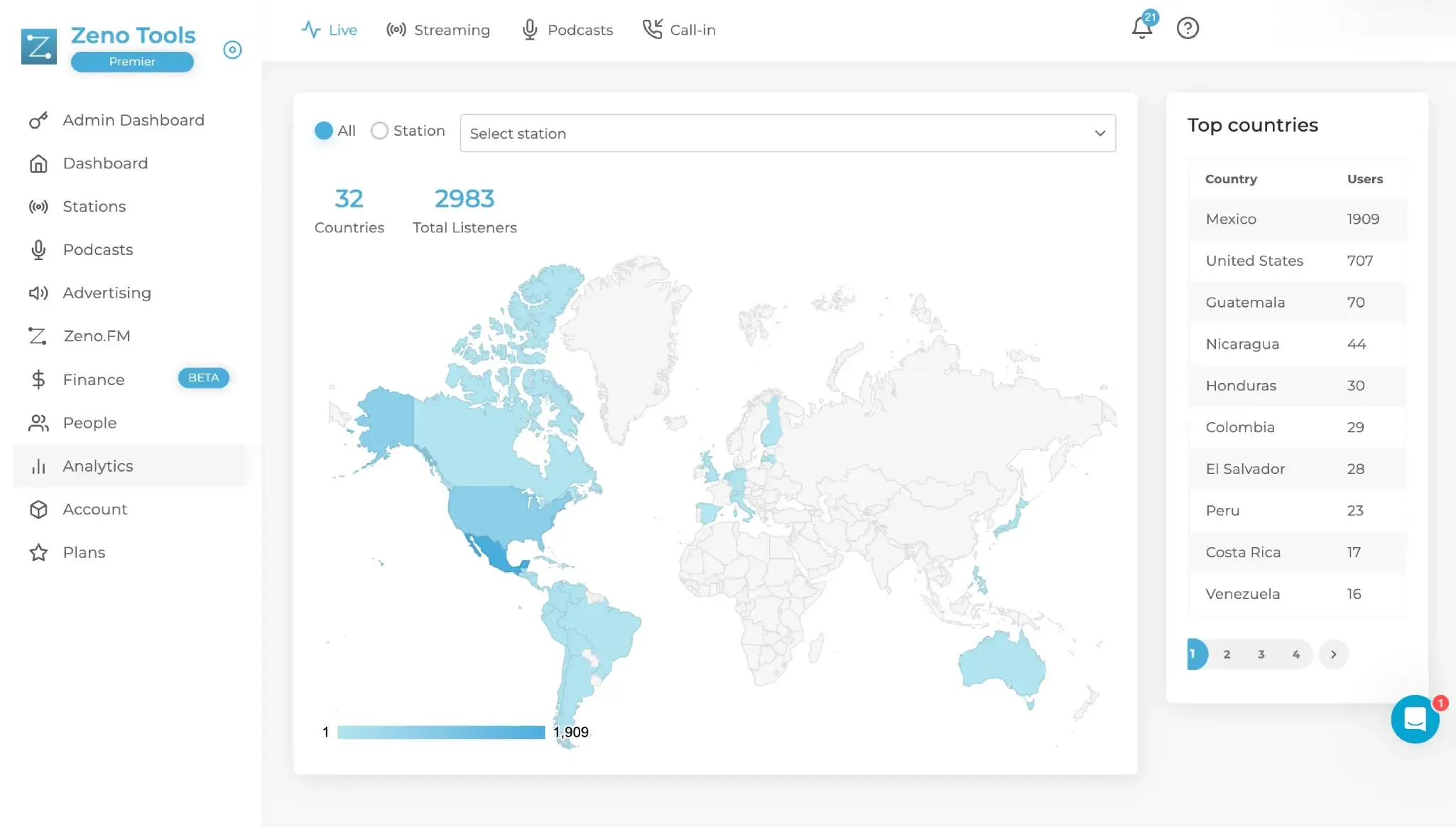The width and height of the screenshot is (1456, 827).
Task: Select the Station radio button
Action: click(380, 131)
